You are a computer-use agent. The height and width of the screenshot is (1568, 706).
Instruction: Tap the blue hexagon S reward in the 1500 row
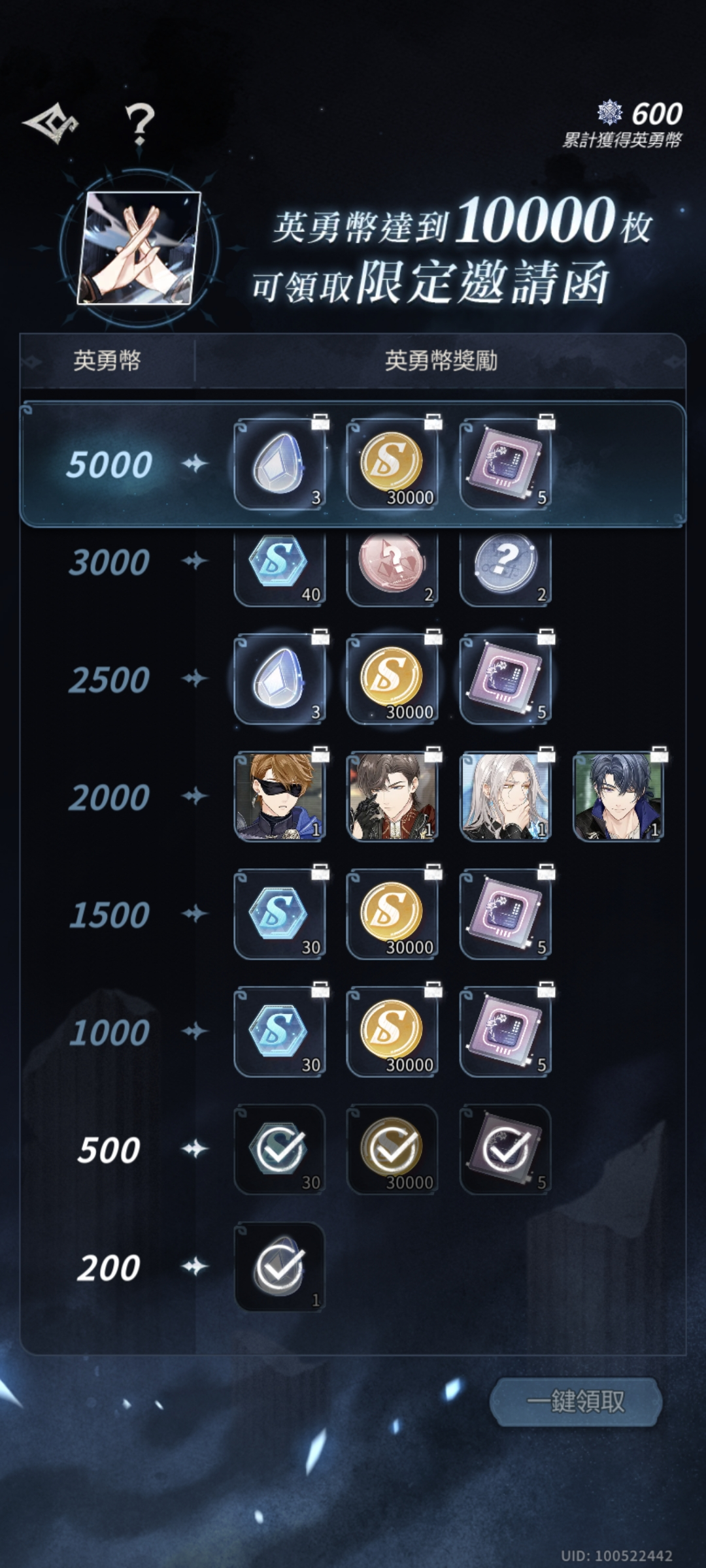pyautogui.click(x=280, y=914)
